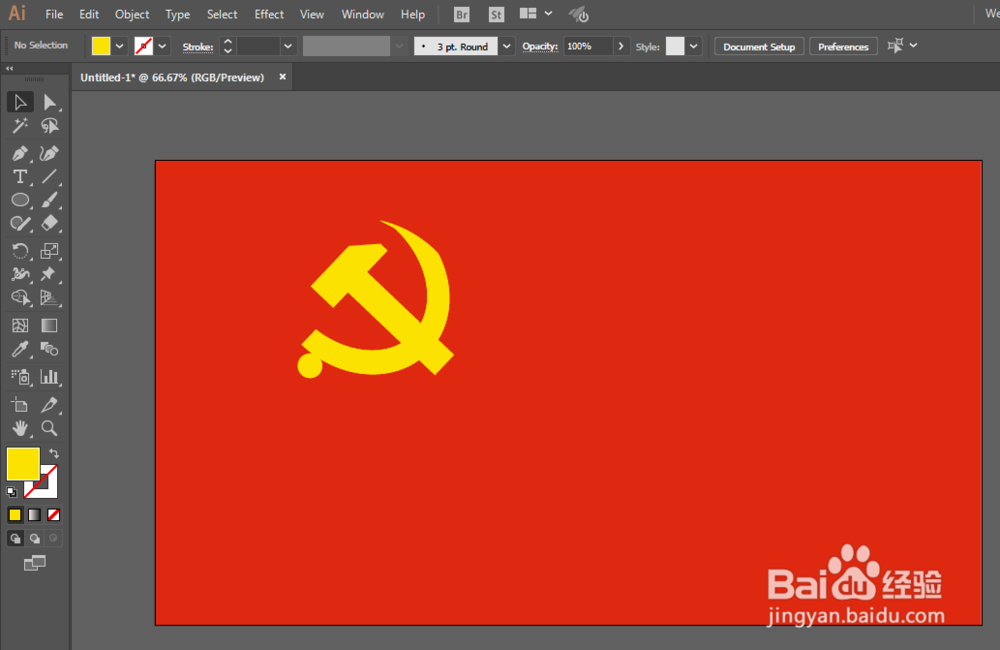This screenshot has height=650, width=1000.
Task: Open the Window menu
Action: coord(362,14)
